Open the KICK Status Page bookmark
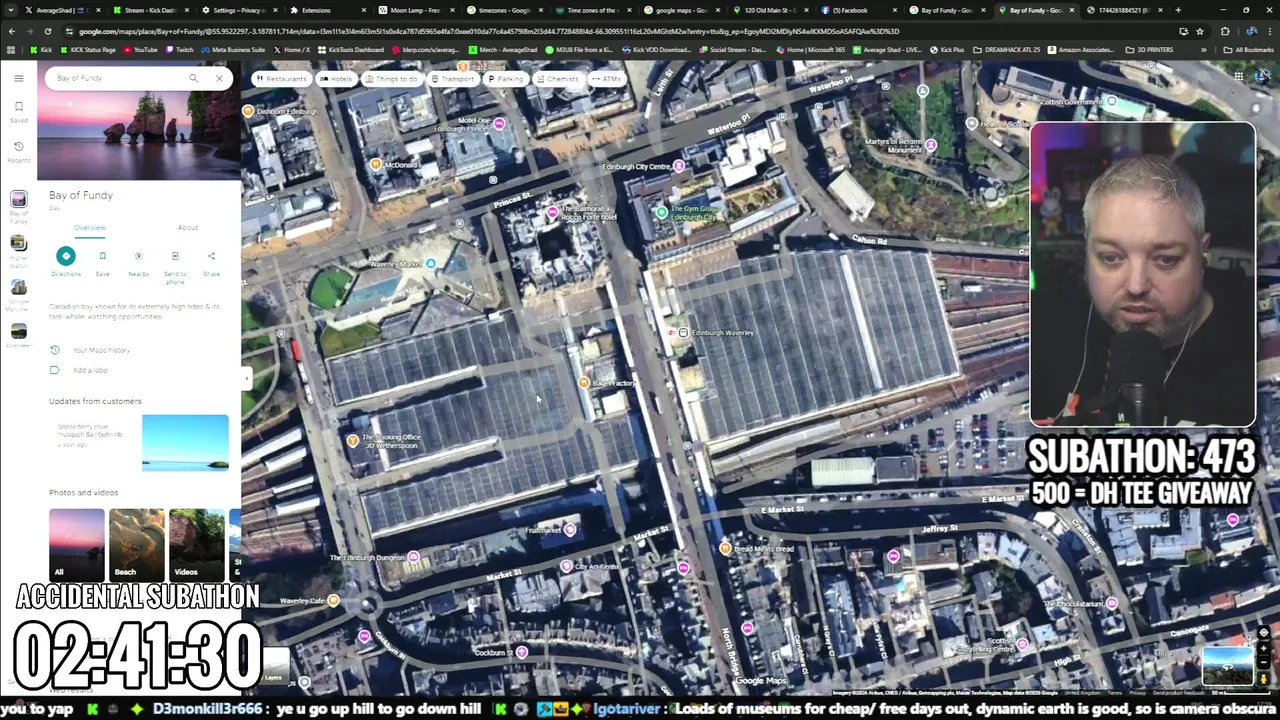 (x=90, y=50)
